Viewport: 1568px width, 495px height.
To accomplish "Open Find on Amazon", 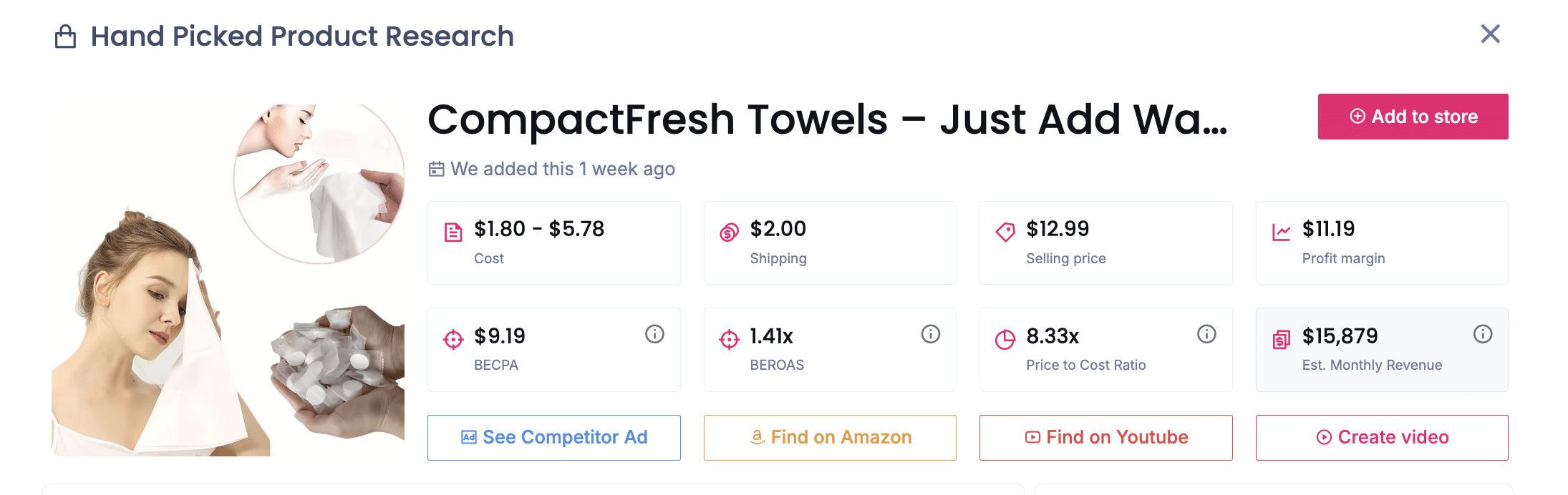I will point(829,437).
